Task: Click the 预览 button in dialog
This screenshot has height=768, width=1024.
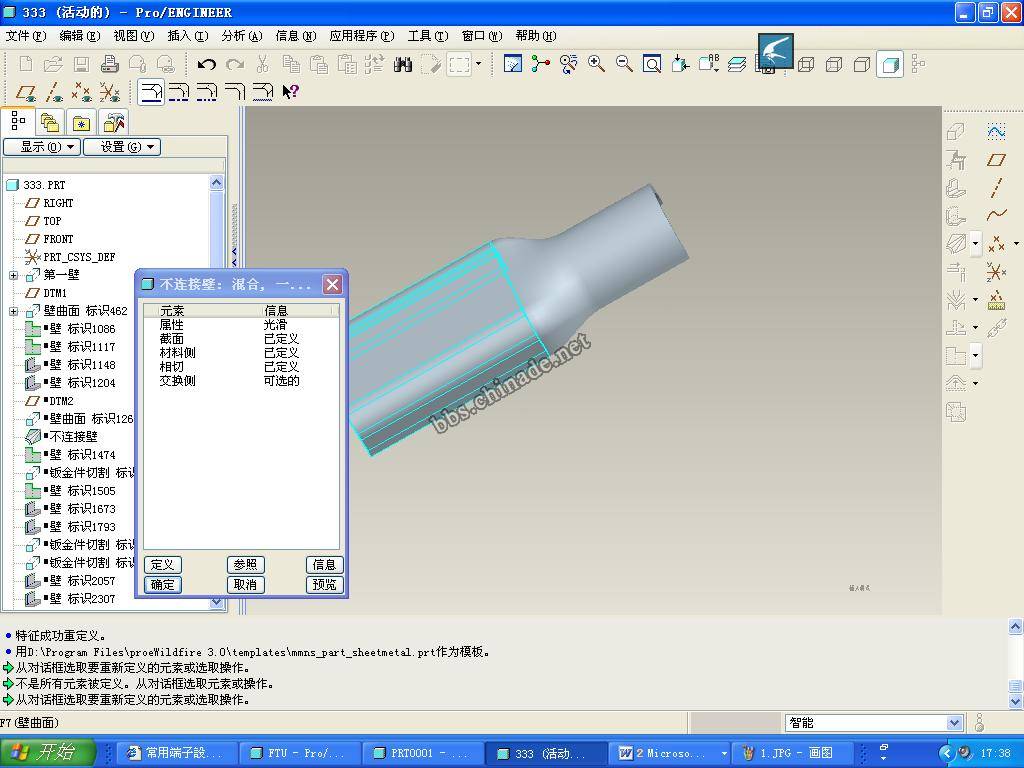Action: point(324,585)
